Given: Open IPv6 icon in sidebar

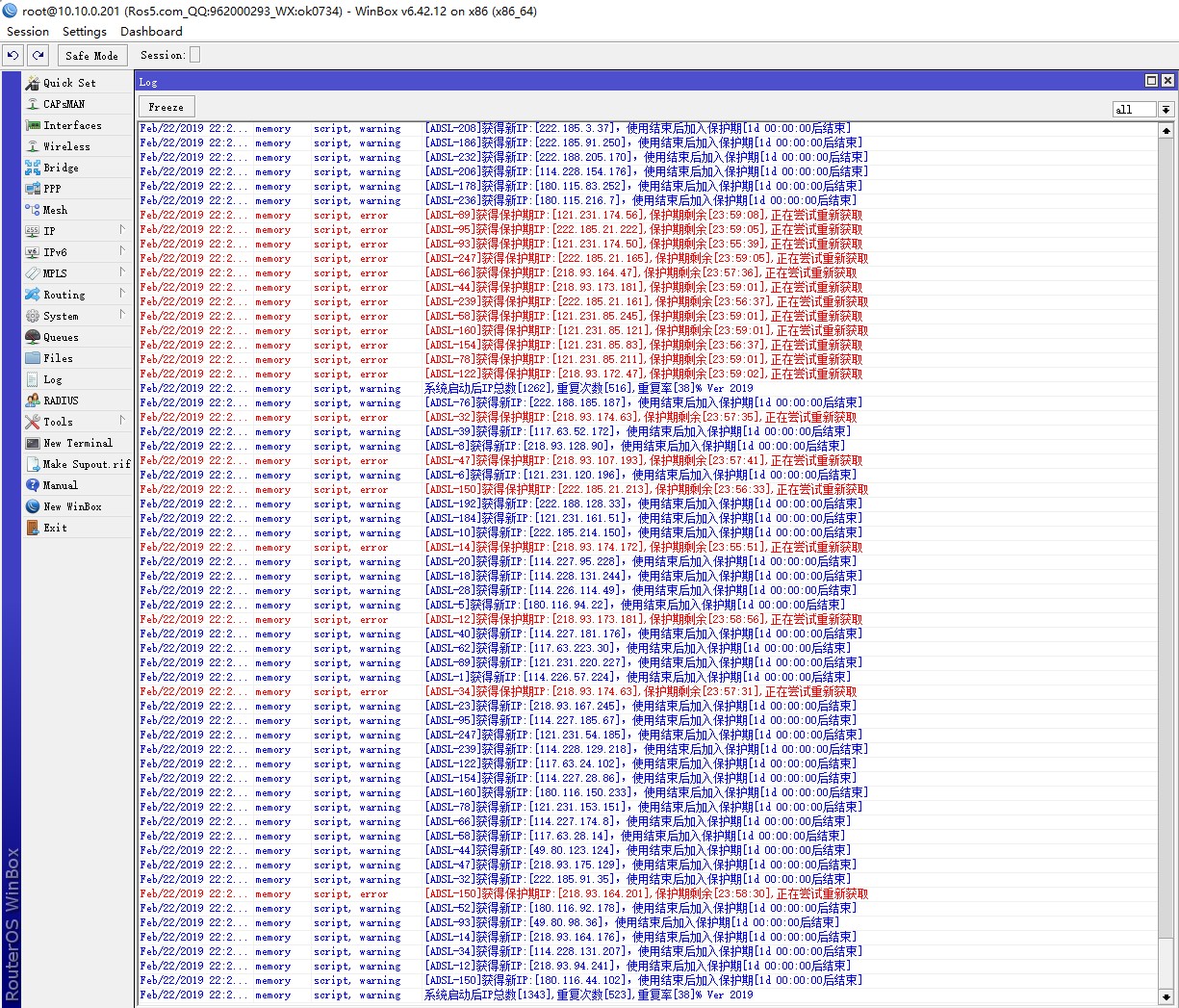Looking at the screenshot, I should point(33,252).
